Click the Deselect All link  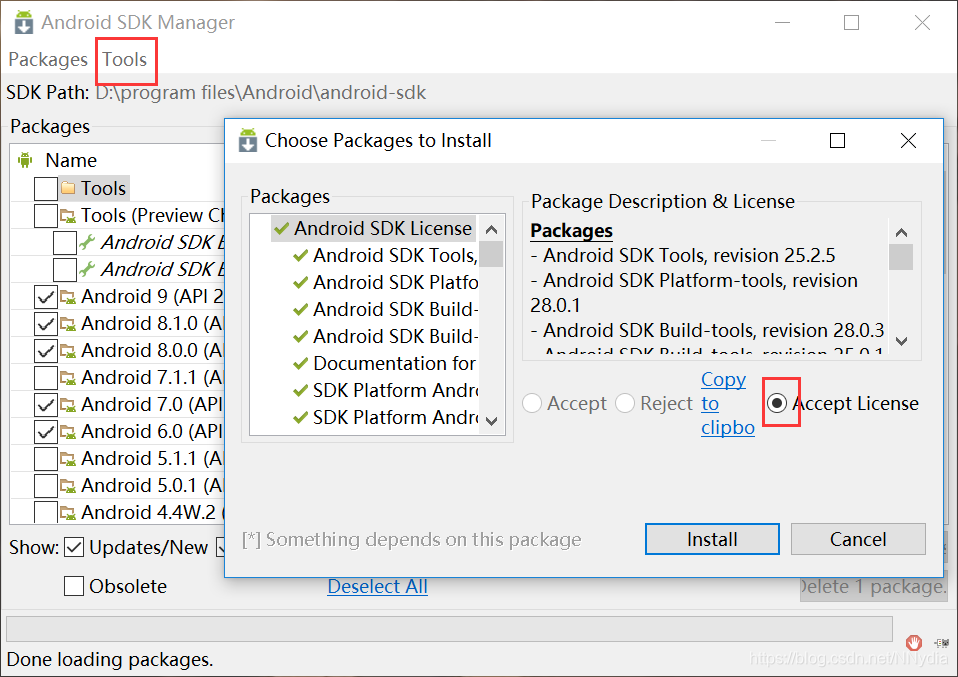tap(377, 586)
